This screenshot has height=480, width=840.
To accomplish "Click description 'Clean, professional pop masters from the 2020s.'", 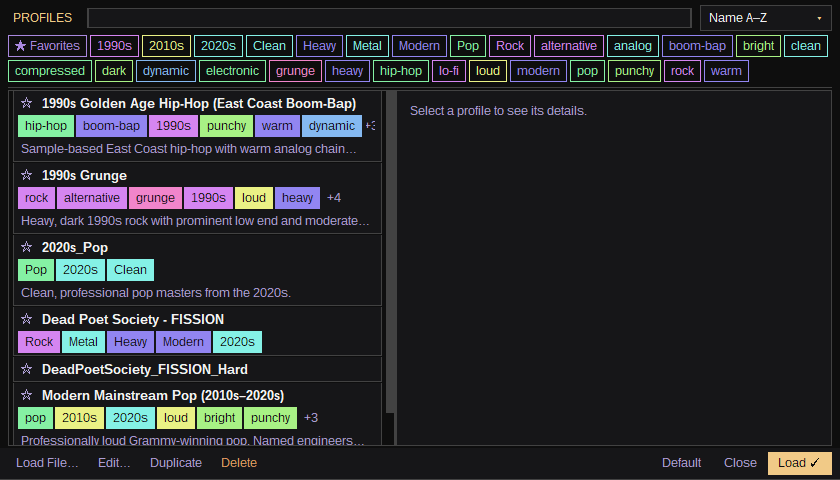I will click(x=156, y=293).
